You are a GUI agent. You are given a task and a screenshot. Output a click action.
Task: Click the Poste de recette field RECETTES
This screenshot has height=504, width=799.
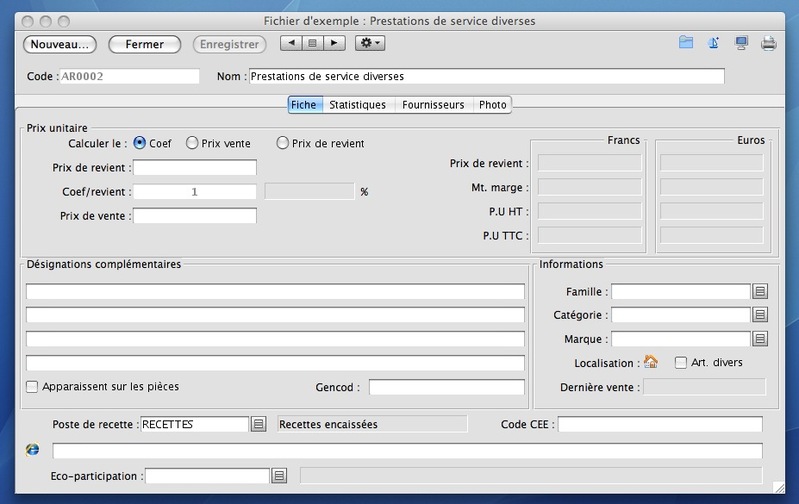click(195, 424)
